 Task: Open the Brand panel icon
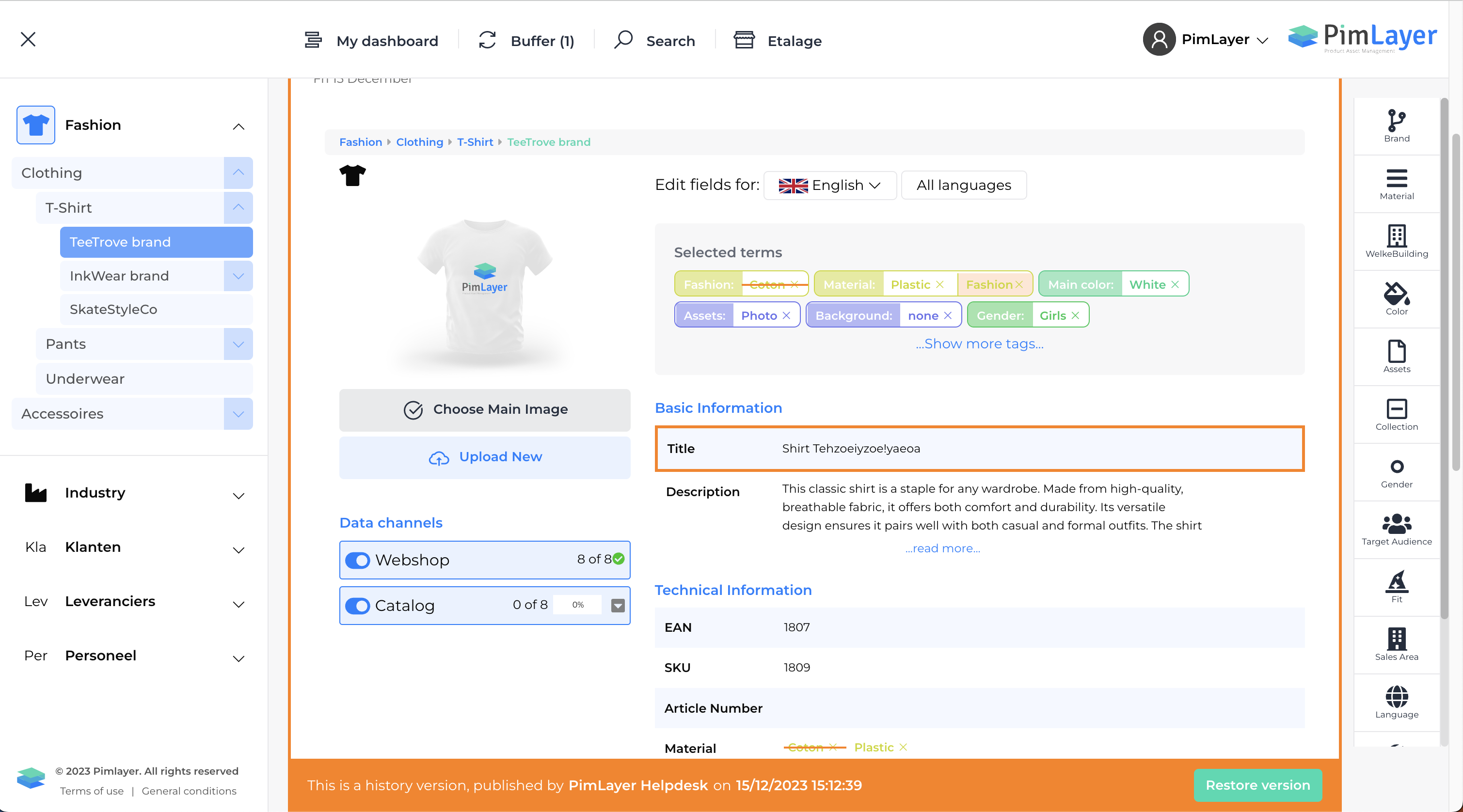pyautogui.click(x=1396, y=125)
